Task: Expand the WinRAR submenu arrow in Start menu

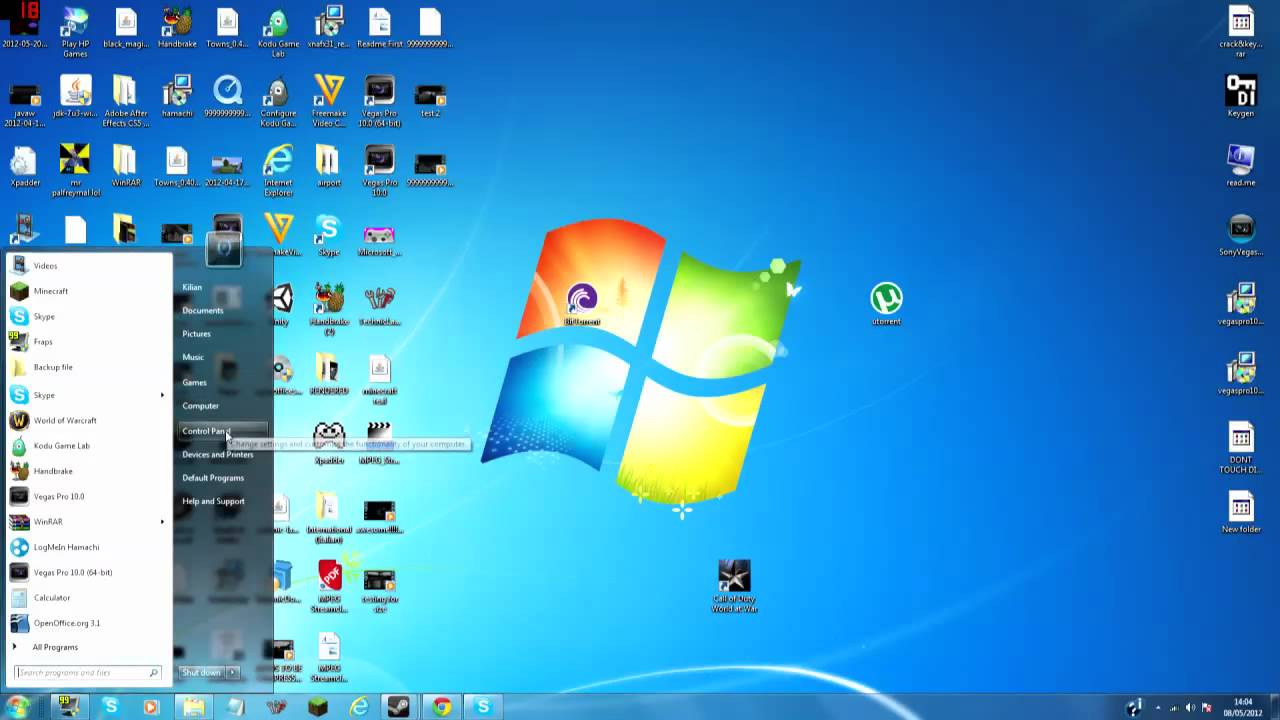Action: [162, 521]
